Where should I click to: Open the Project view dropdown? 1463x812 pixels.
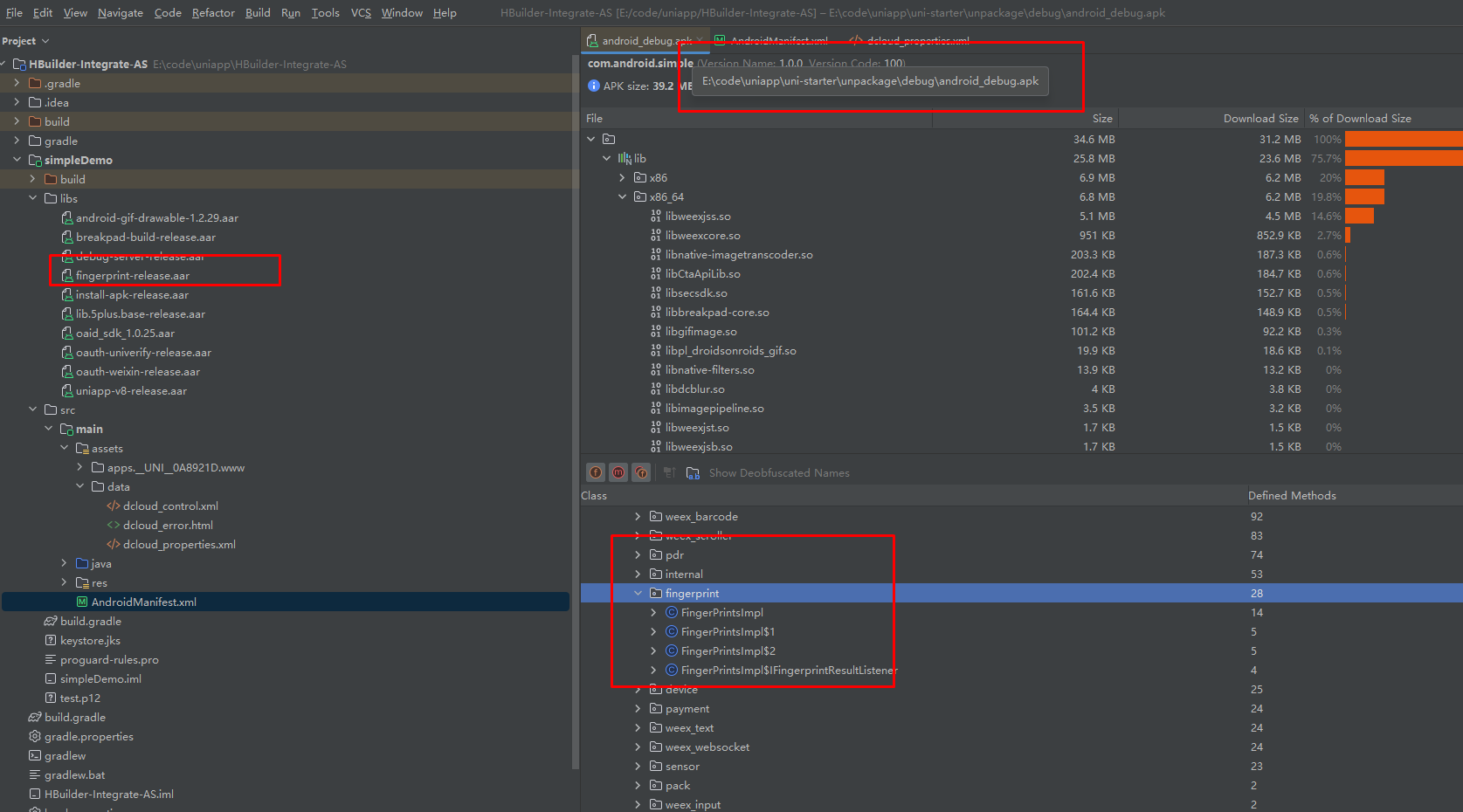point(26,41)
